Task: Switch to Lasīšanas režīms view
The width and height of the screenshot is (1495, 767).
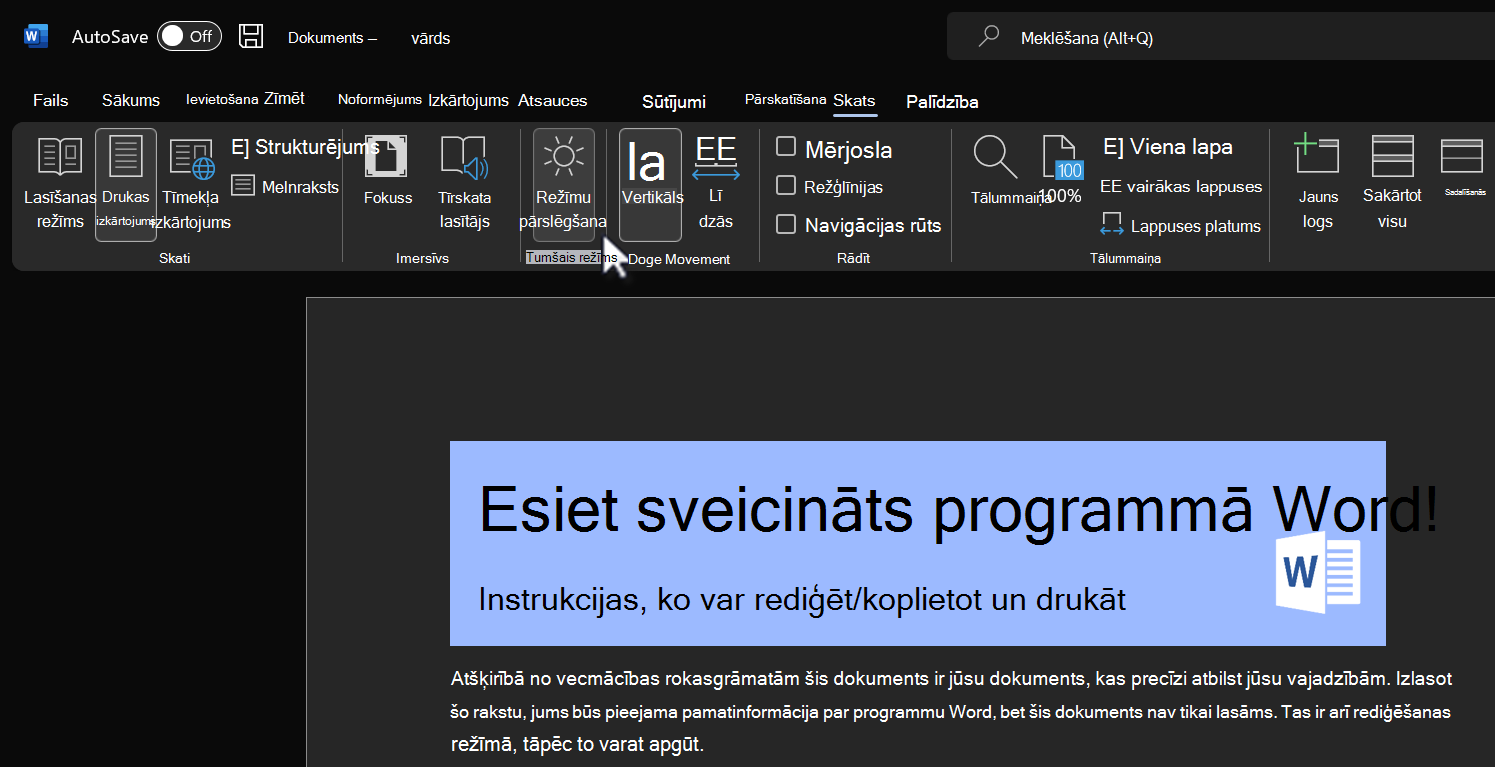Action: tap(60, 185)
